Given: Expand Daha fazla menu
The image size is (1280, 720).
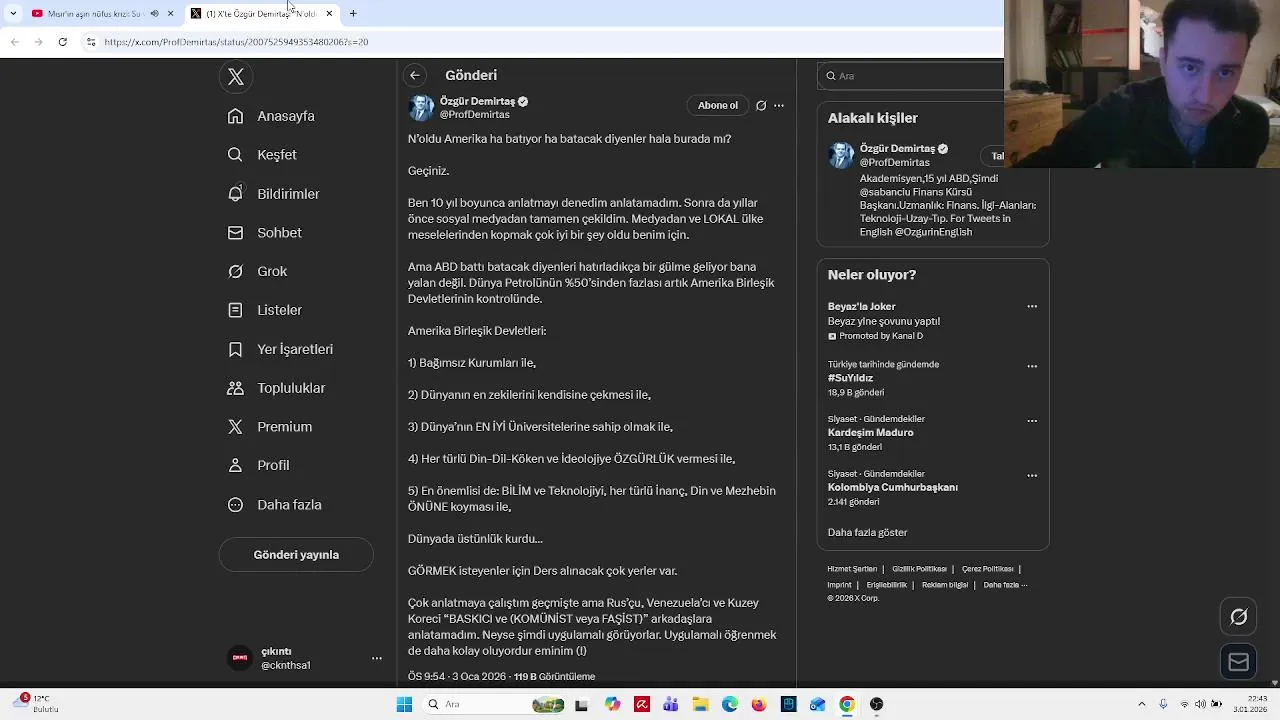Looking at the screenshot, I should pyautogui.click(x=274, y=505).
